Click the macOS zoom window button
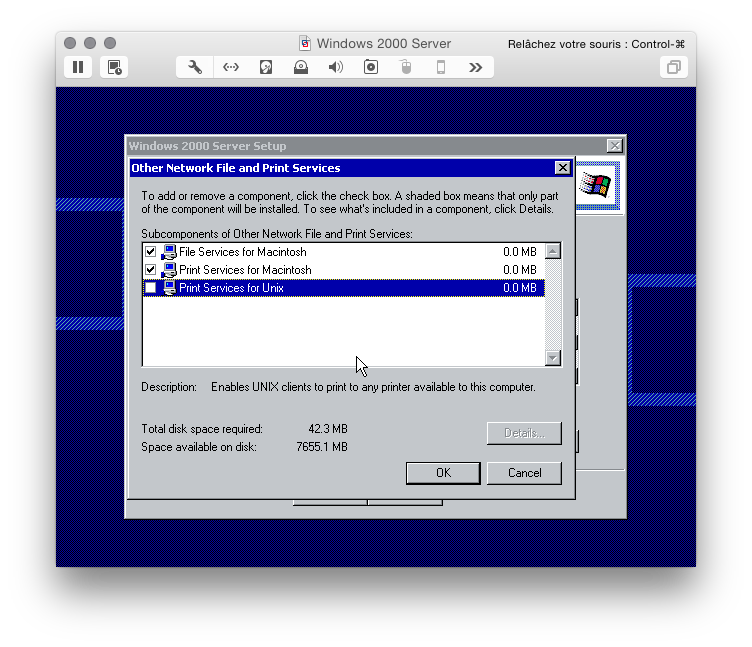The height and width of the screenshot is (647, 752). click(110, 43)
